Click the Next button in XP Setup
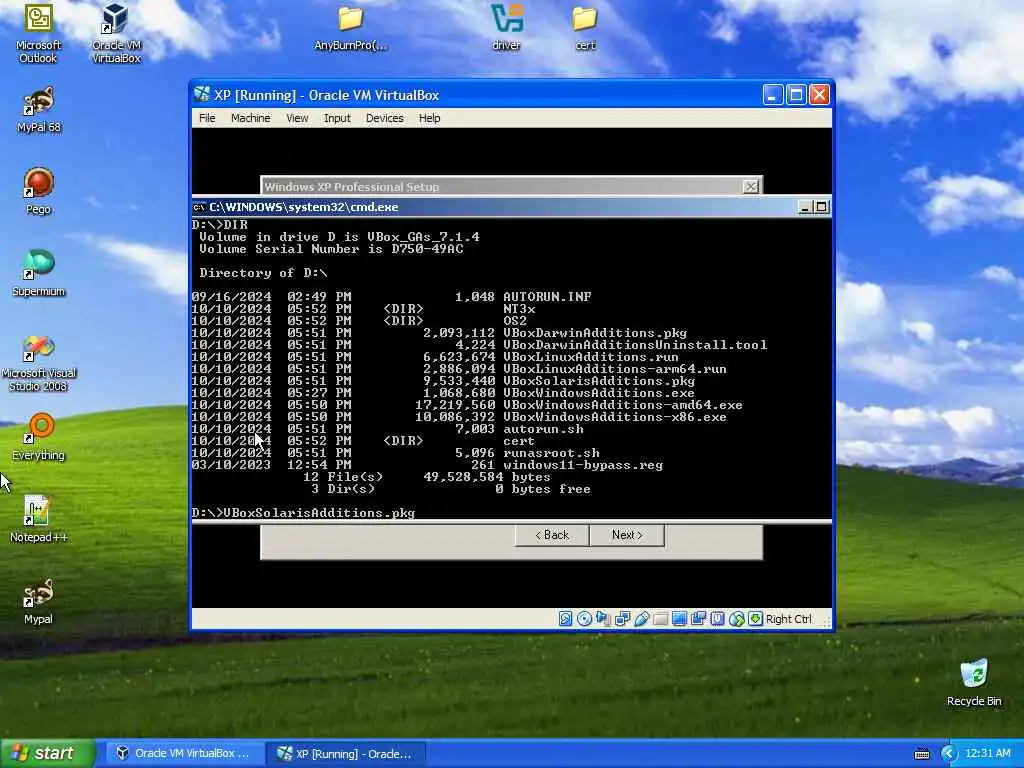 point(627,535)
